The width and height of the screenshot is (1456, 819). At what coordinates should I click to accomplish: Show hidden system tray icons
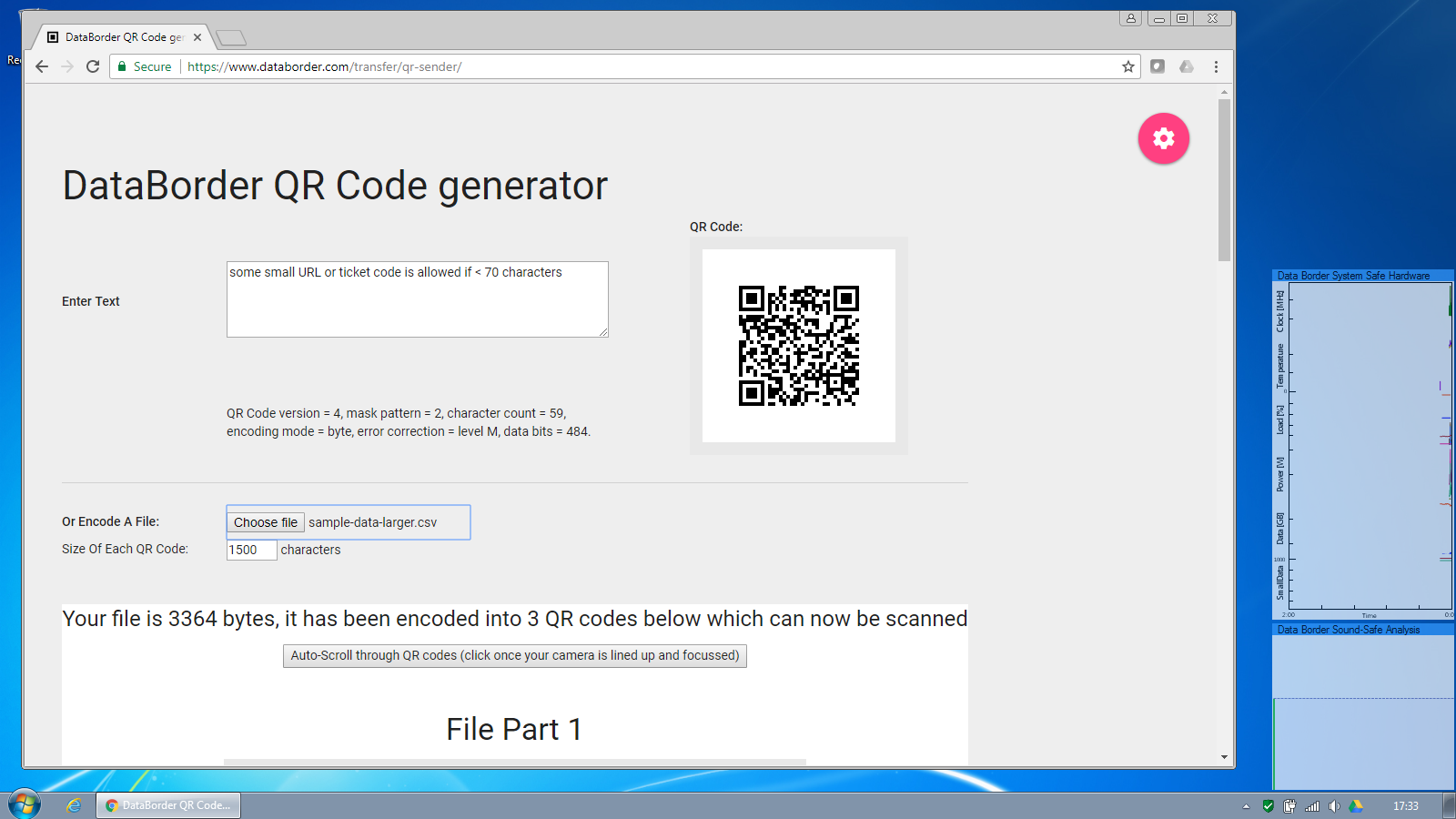coord(1246,806)
